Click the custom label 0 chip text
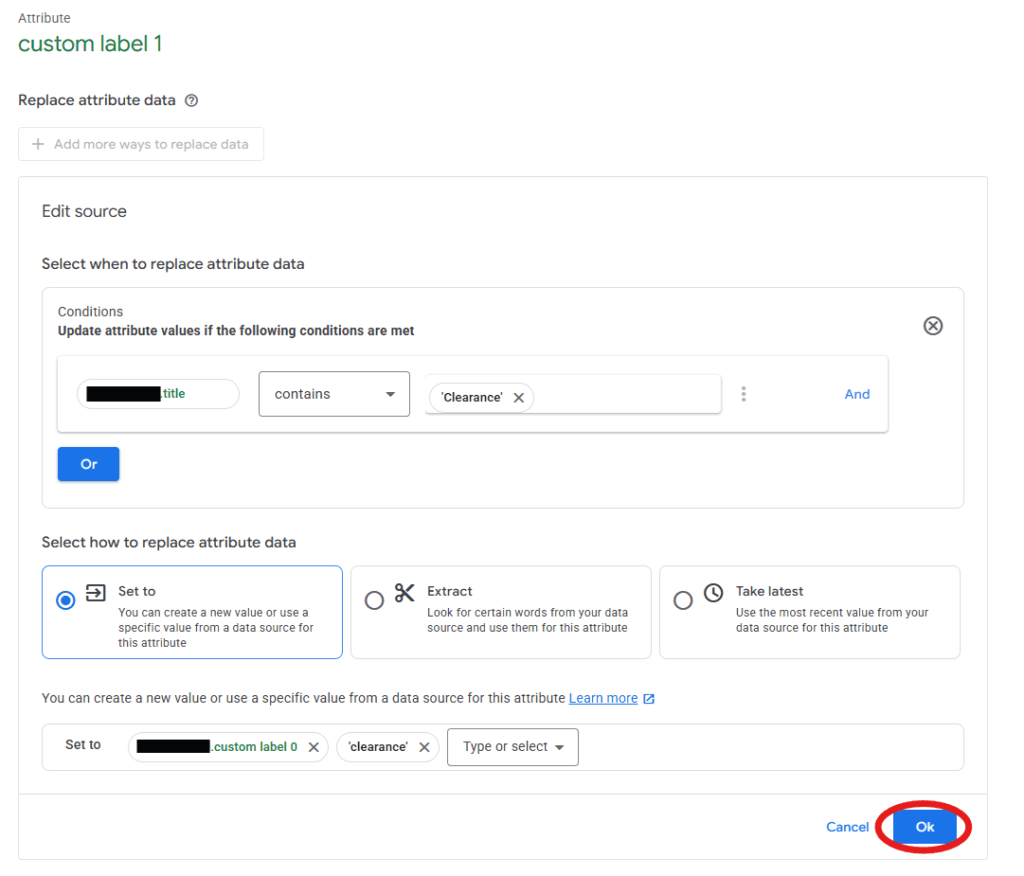Image resolution: width=1024 pixels, height=876 pixels. (x=255, y=747)
